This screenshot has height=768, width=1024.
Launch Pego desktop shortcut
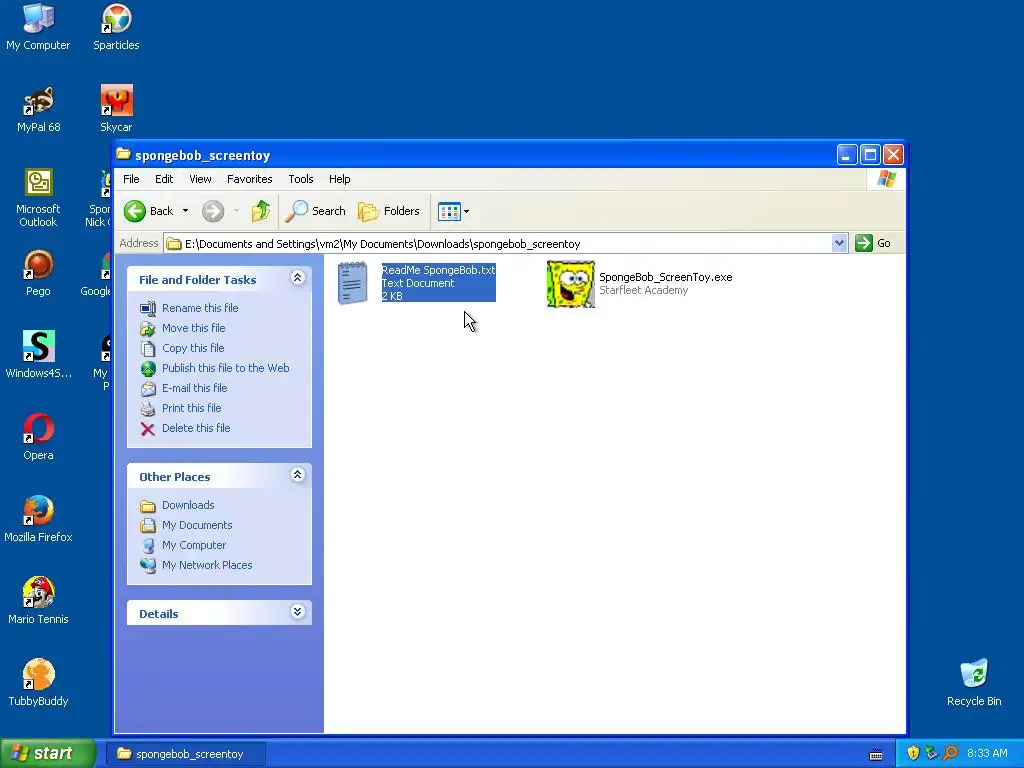pos(39,272)
